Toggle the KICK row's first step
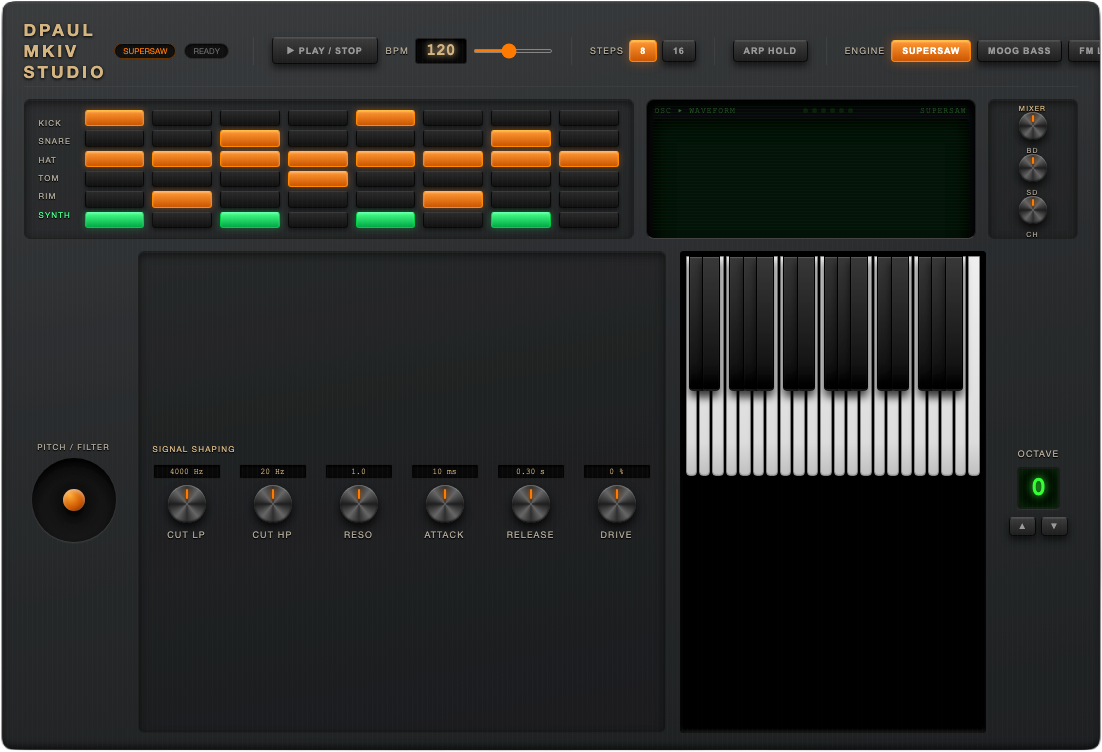This screenshot has width=1102, height=752. click(x=115, y=118)
